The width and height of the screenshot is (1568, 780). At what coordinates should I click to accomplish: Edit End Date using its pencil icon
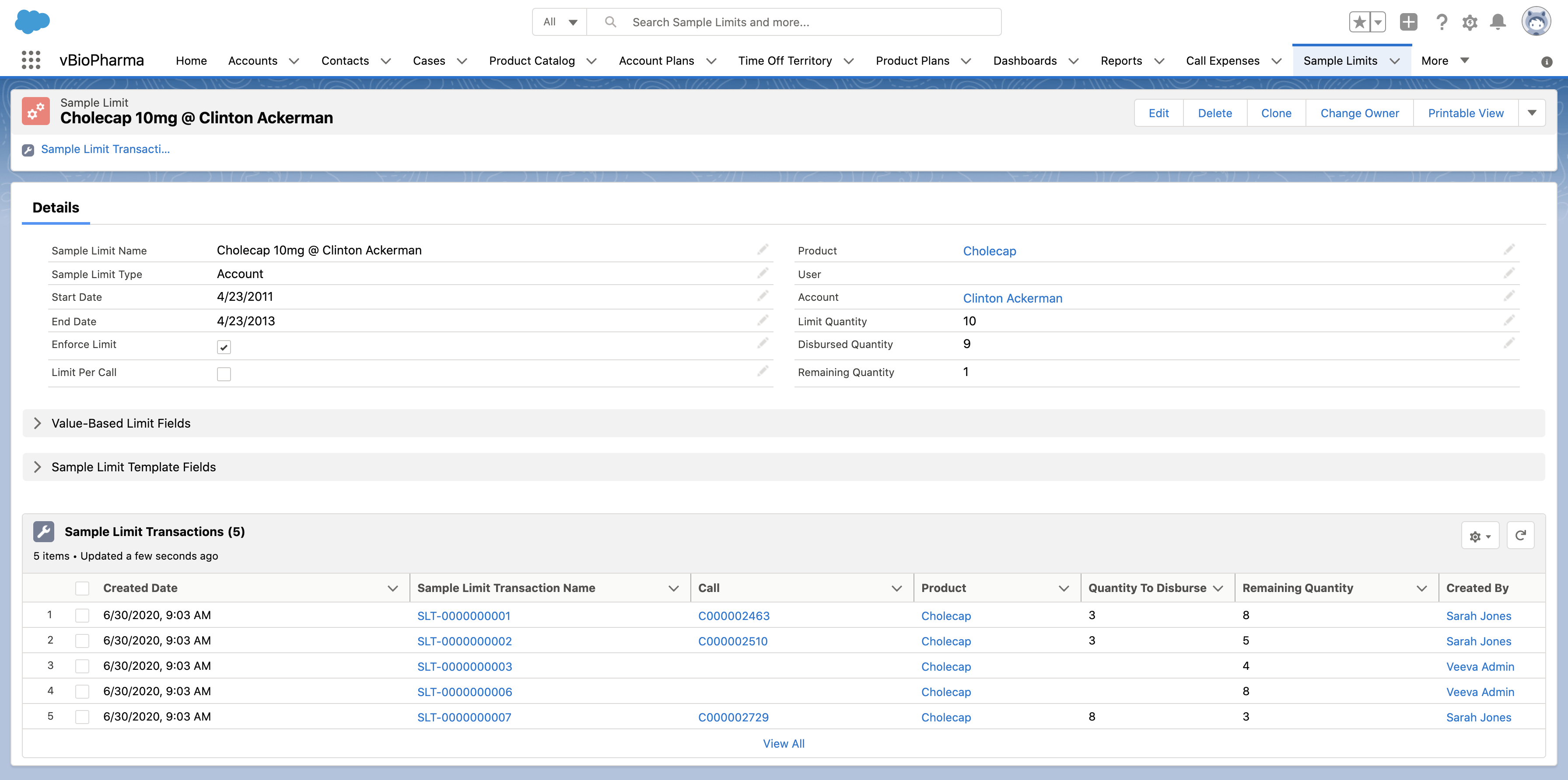(x=763, y=320)
